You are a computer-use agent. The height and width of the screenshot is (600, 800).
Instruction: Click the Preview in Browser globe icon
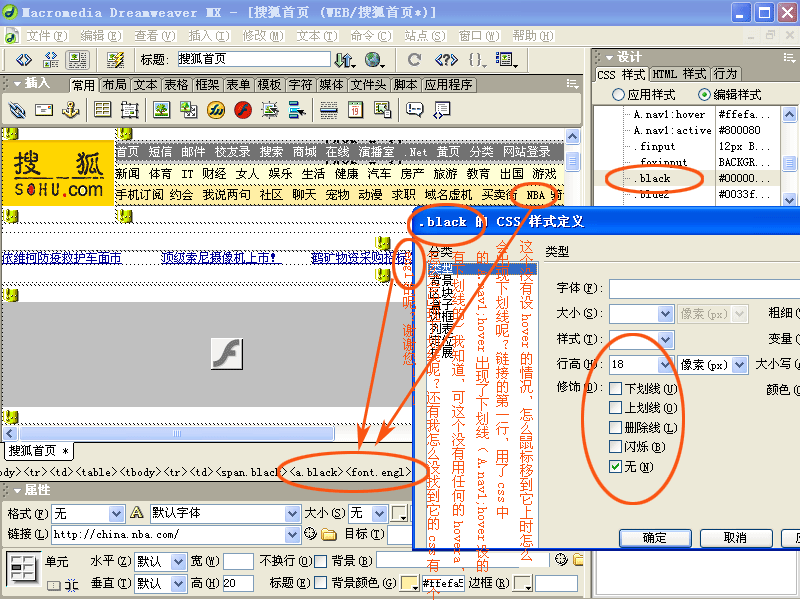(375, 60)
